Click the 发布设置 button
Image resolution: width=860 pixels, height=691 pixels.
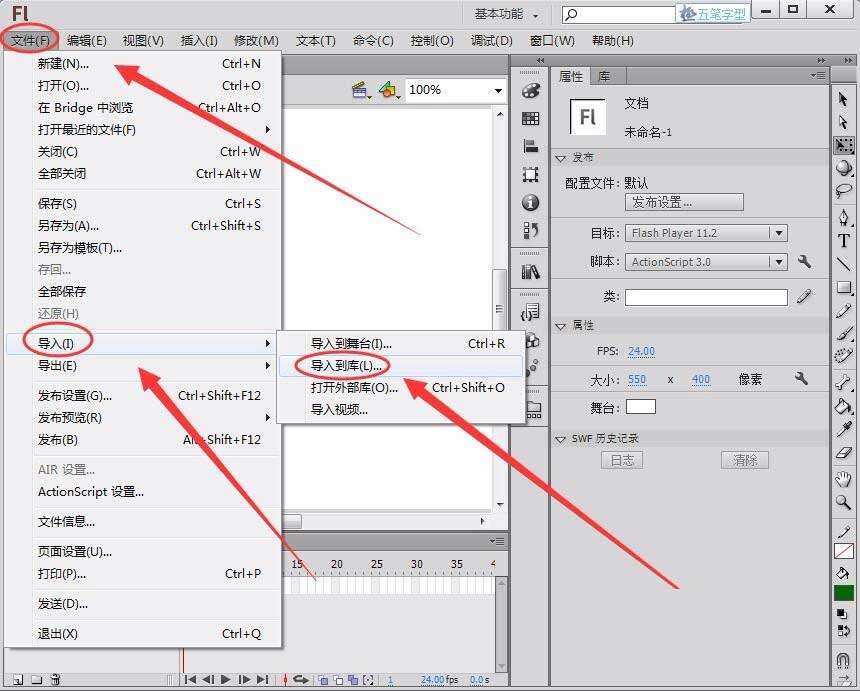pos(684,202)
